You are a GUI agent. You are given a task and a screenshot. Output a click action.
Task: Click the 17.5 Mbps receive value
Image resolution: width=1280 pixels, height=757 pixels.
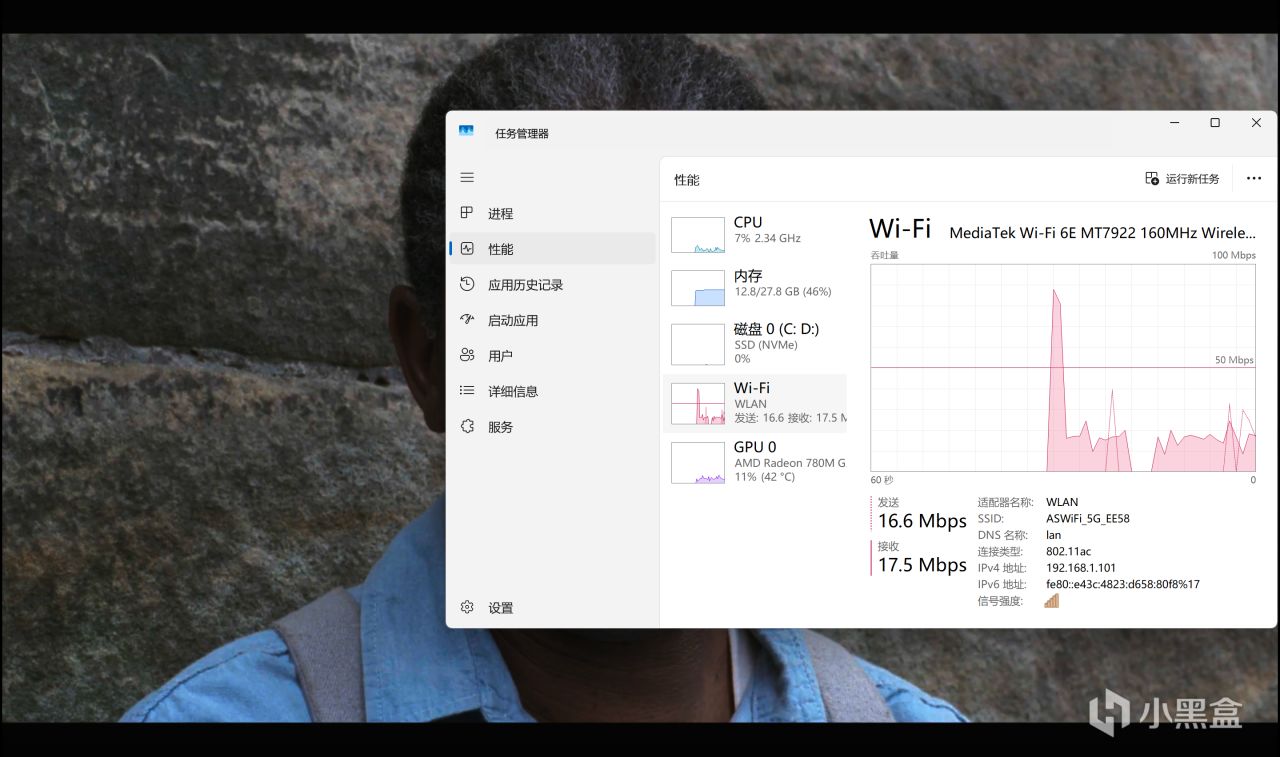pos(922,565)
